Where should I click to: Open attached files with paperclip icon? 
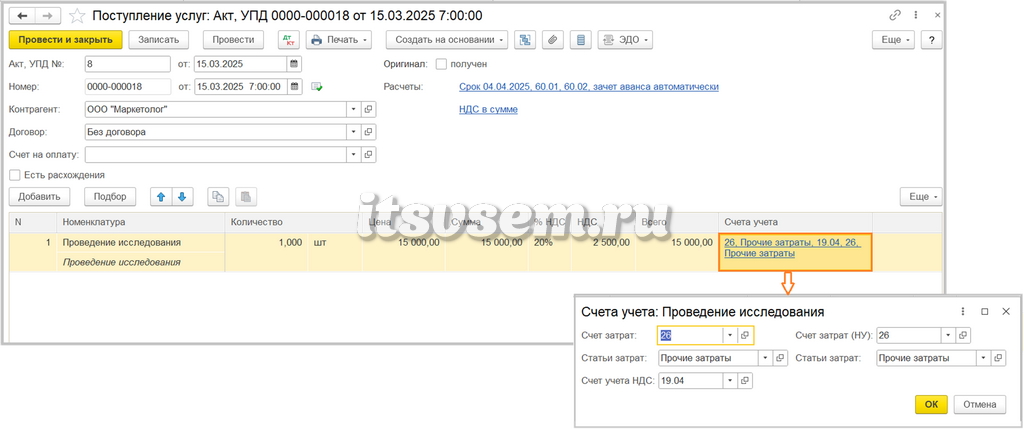coord(552,40)
